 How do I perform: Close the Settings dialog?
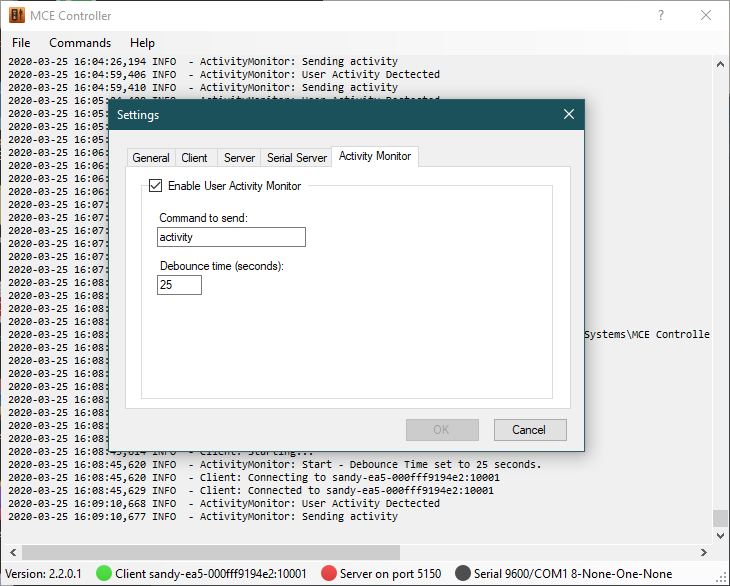pyautogui.click(x=569, y=115)
